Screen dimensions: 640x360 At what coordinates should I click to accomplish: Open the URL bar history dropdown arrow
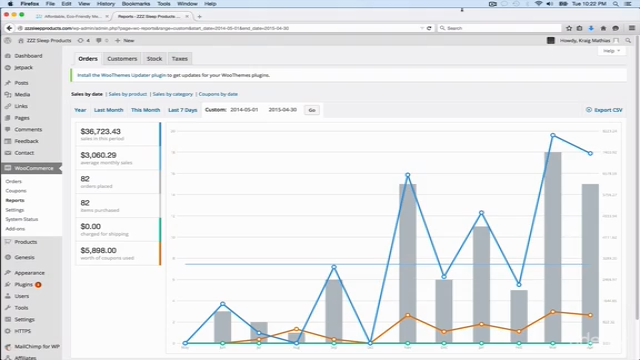422,28
